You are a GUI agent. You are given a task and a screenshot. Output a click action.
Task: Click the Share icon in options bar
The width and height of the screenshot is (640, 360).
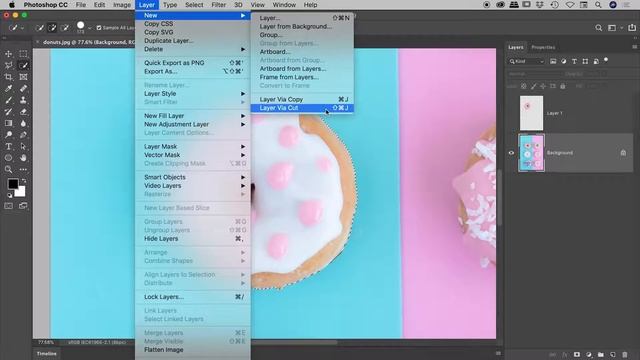(x=632, y=28)
